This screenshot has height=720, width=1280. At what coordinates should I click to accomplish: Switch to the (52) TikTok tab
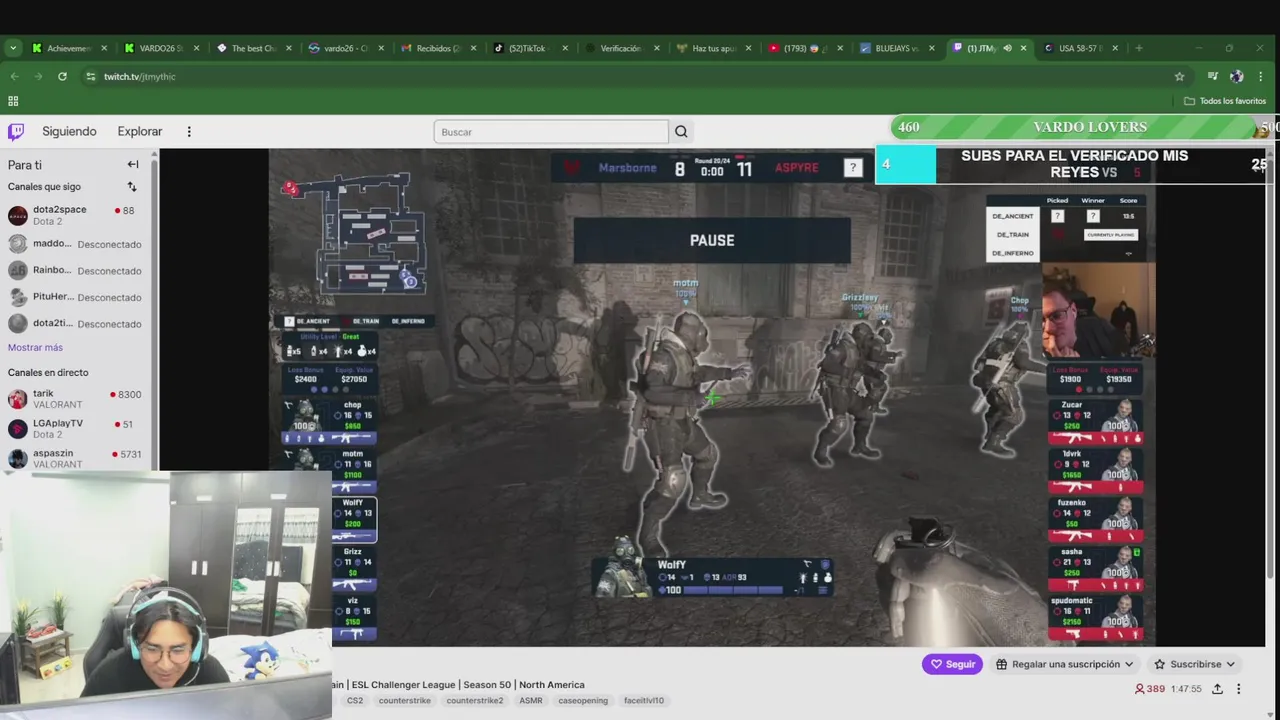[x=528, y=48]
